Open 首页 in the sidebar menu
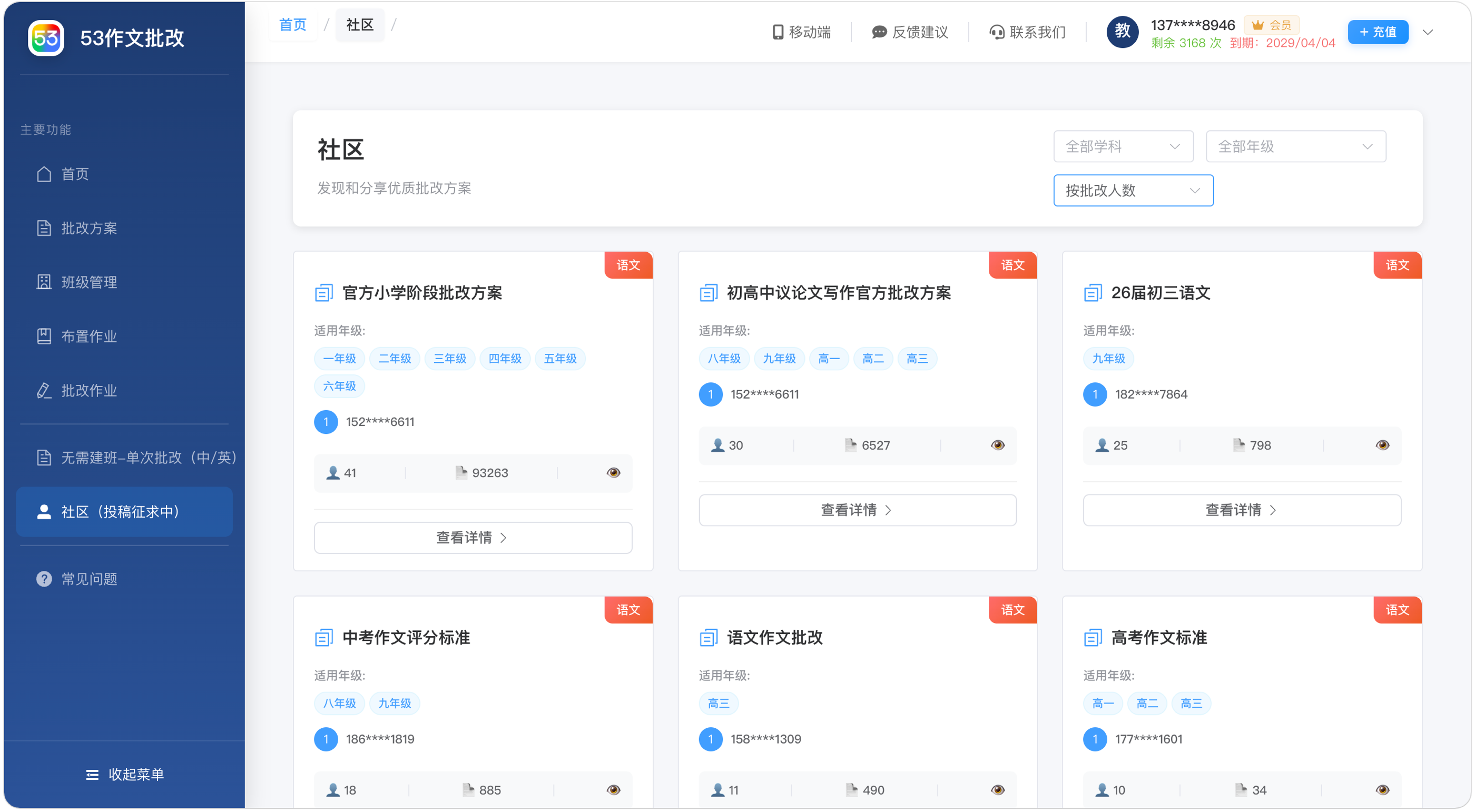The height and width of the screenshot is (812, 1475). tap(124, 174)
